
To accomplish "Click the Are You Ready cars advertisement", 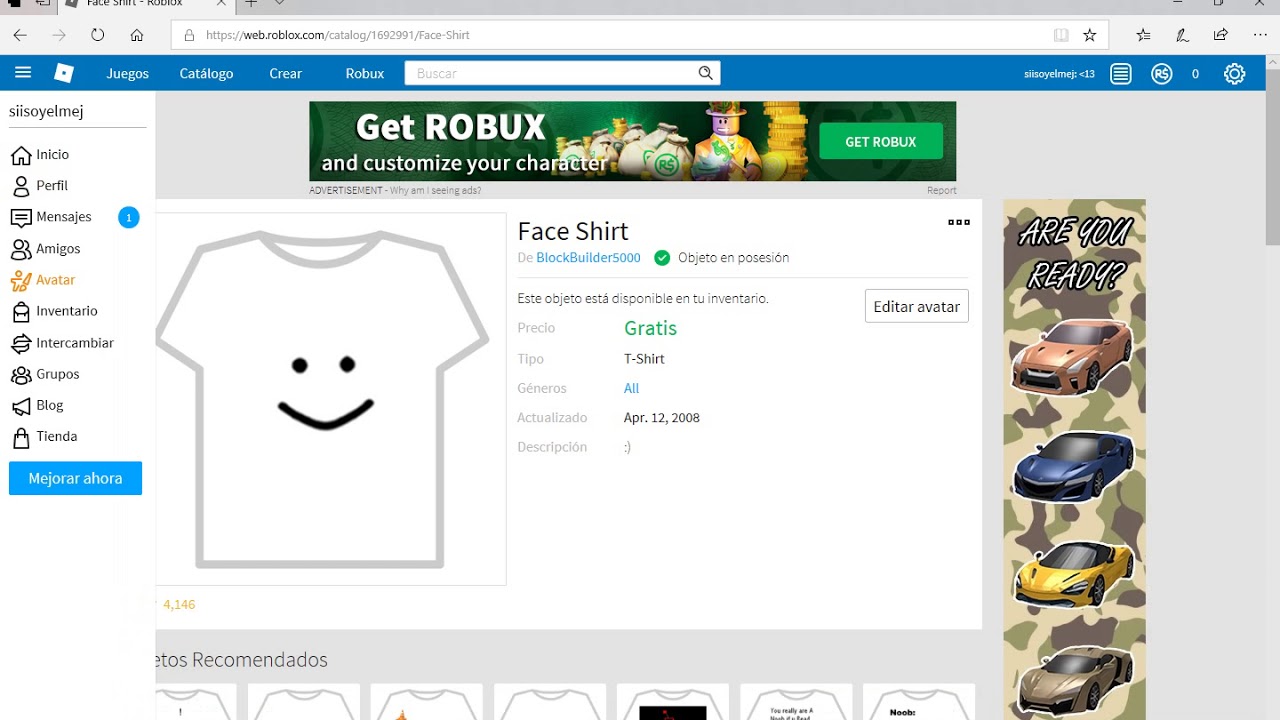I will coord(1074,459).
